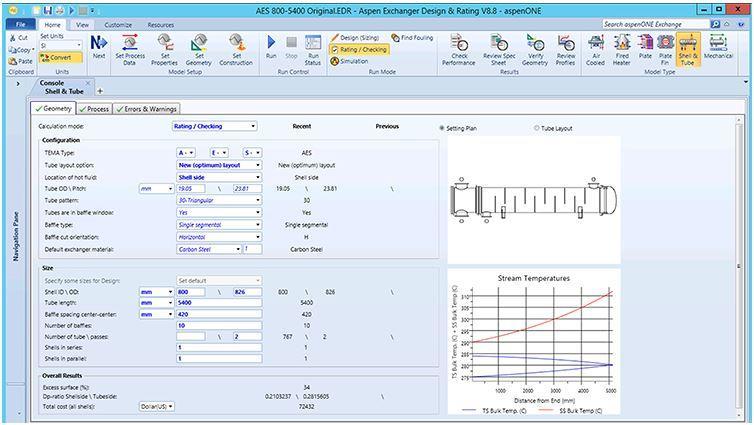Open Baffle cut orientation dropdown
This screenshot has width=754, height=425.
click(219, 238)
